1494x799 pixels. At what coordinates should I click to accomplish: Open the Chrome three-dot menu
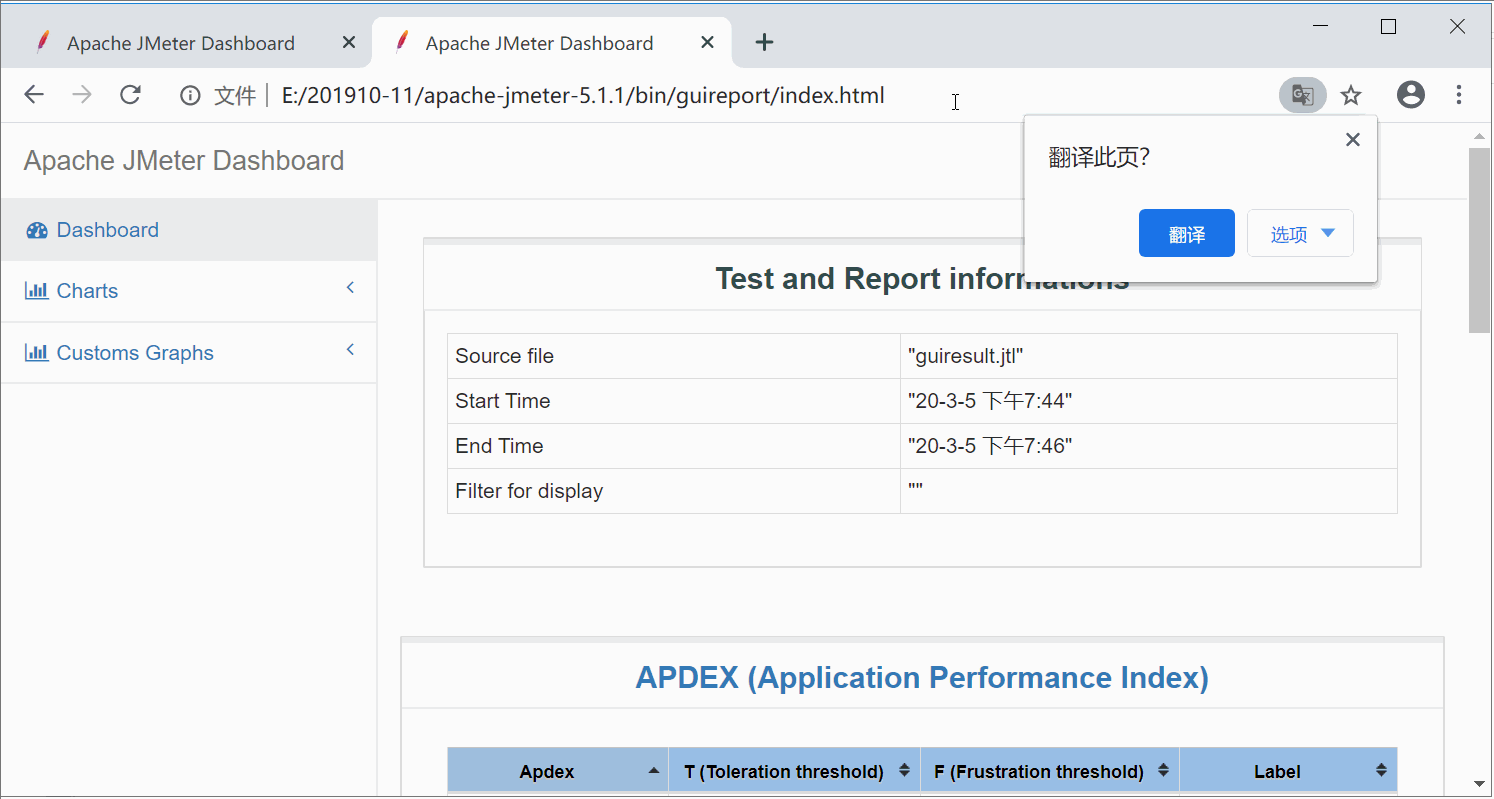tap(1459, 95)
